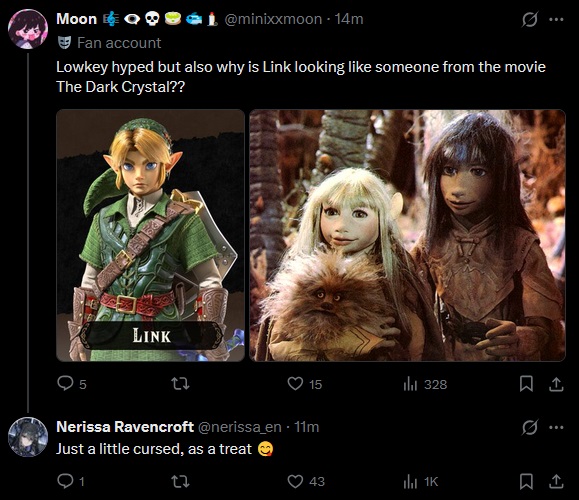Open Grok icon on Nerissa's reply

(x=530, y=427)
